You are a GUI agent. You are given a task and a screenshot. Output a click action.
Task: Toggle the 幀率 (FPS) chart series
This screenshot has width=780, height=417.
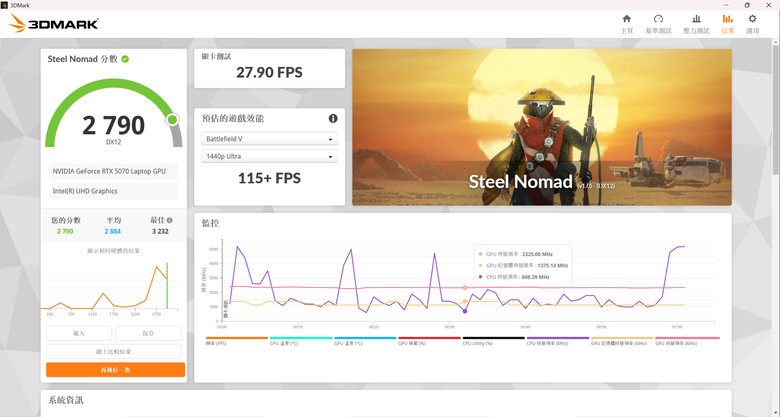(236, 341)
